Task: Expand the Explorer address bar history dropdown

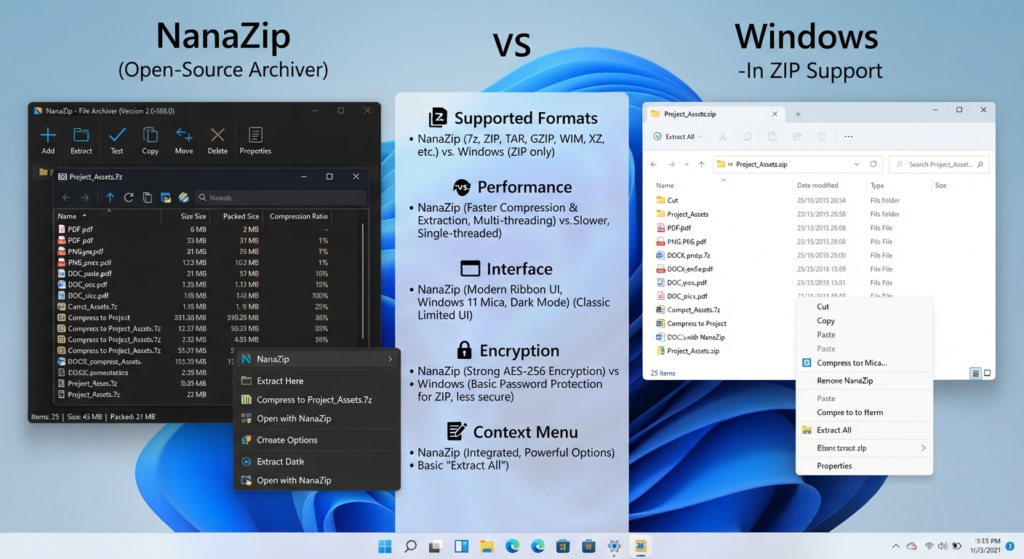Action: 856,165
